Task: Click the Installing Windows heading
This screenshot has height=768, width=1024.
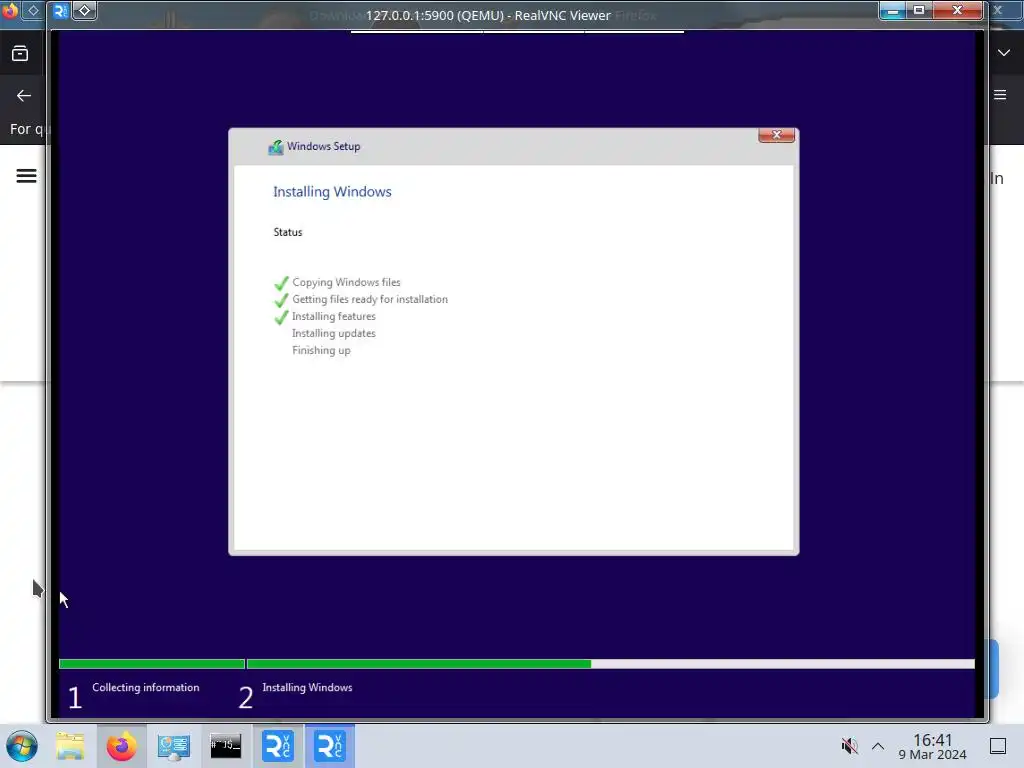Action: (332, 192)
